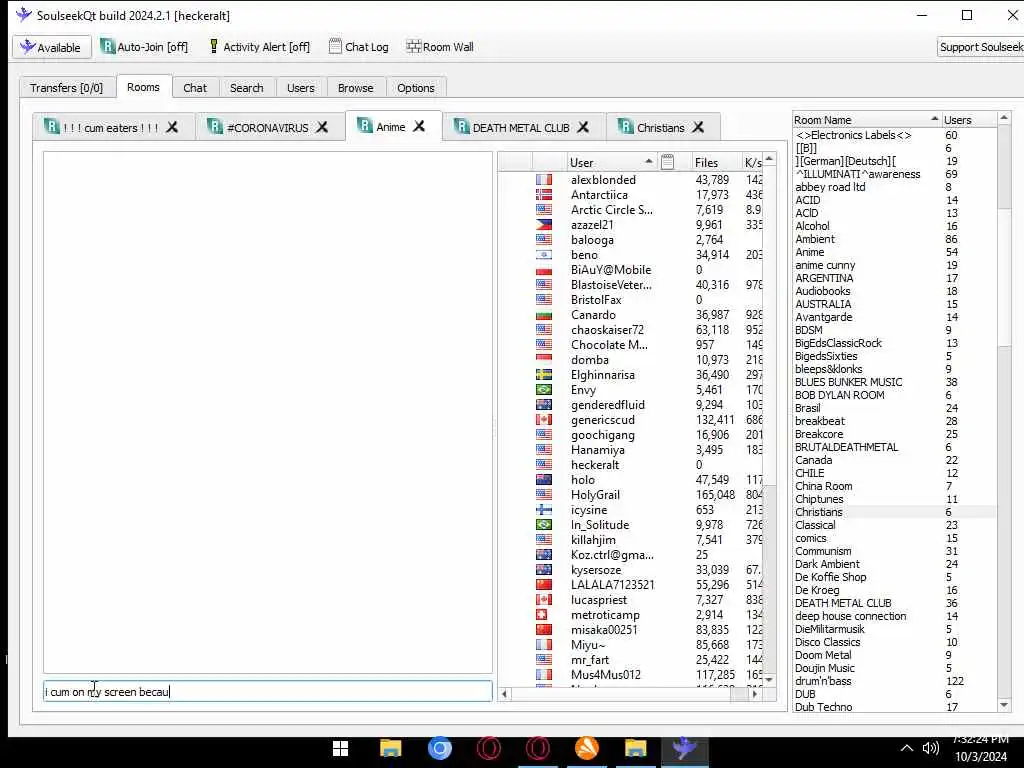
Task: Click the flag icon next to icysine
Action: click(x=544, y=510)
